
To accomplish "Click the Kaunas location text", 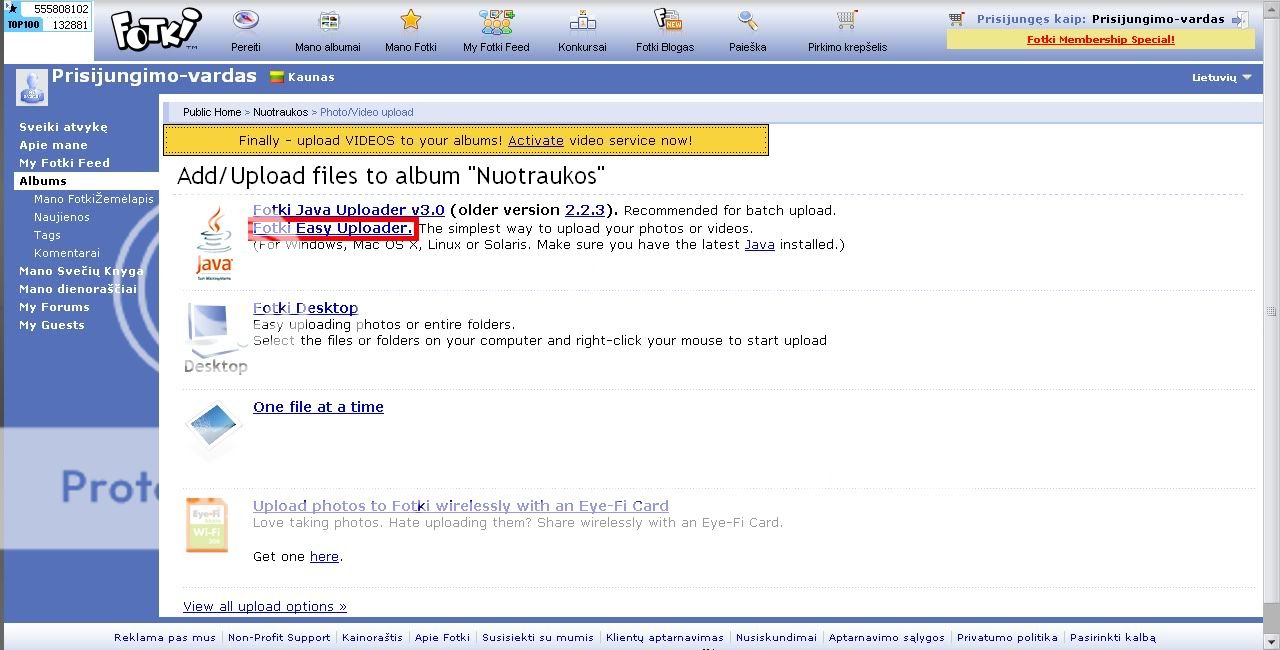I will (311, 77).
